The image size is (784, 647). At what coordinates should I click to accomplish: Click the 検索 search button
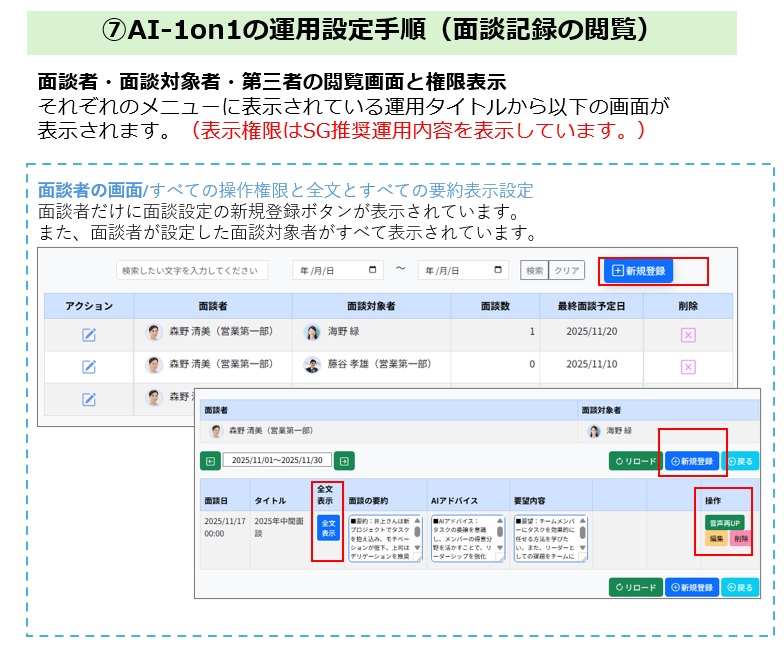(535, 271)
